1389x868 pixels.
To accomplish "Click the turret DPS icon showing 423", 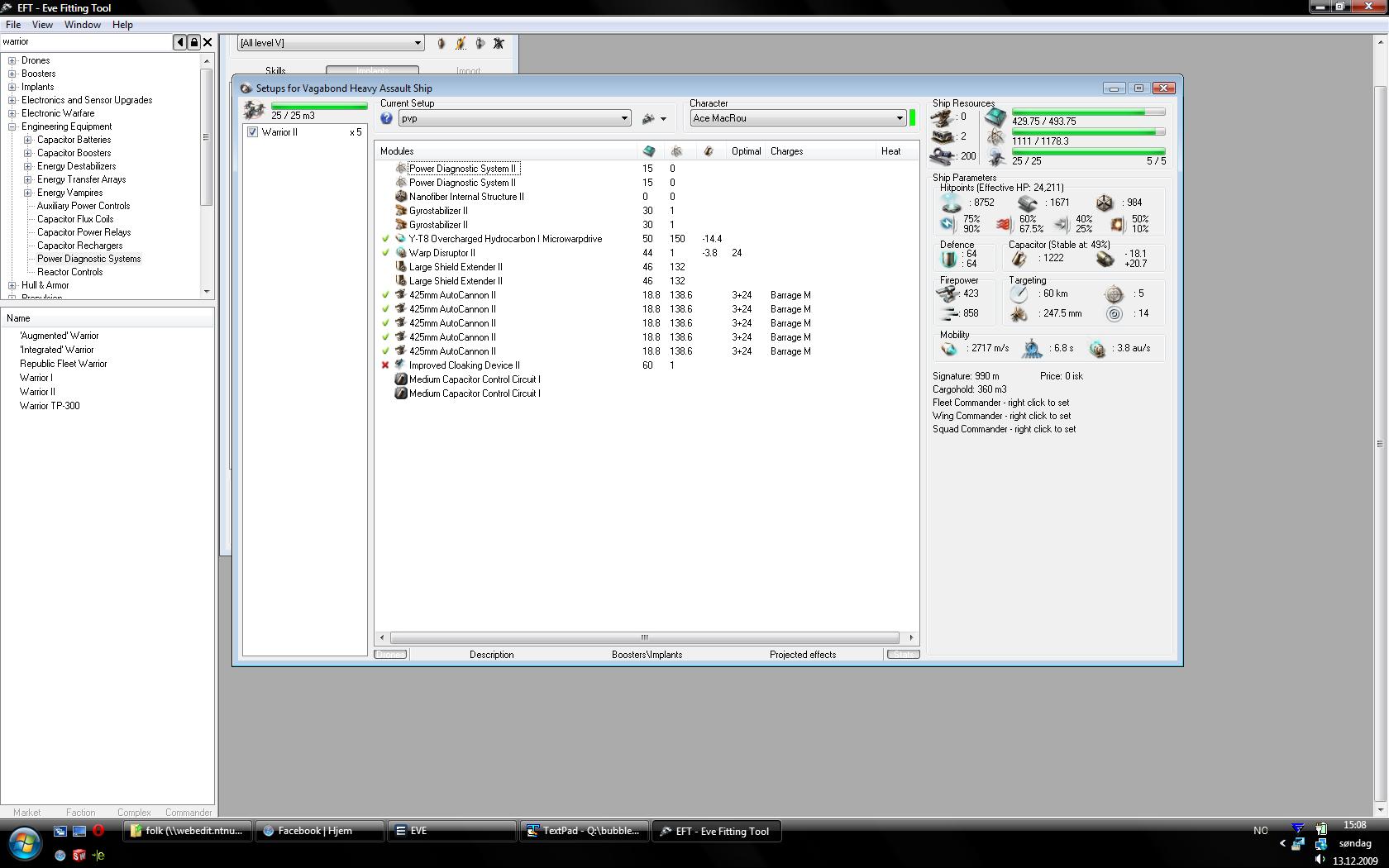I will [947, 293].
